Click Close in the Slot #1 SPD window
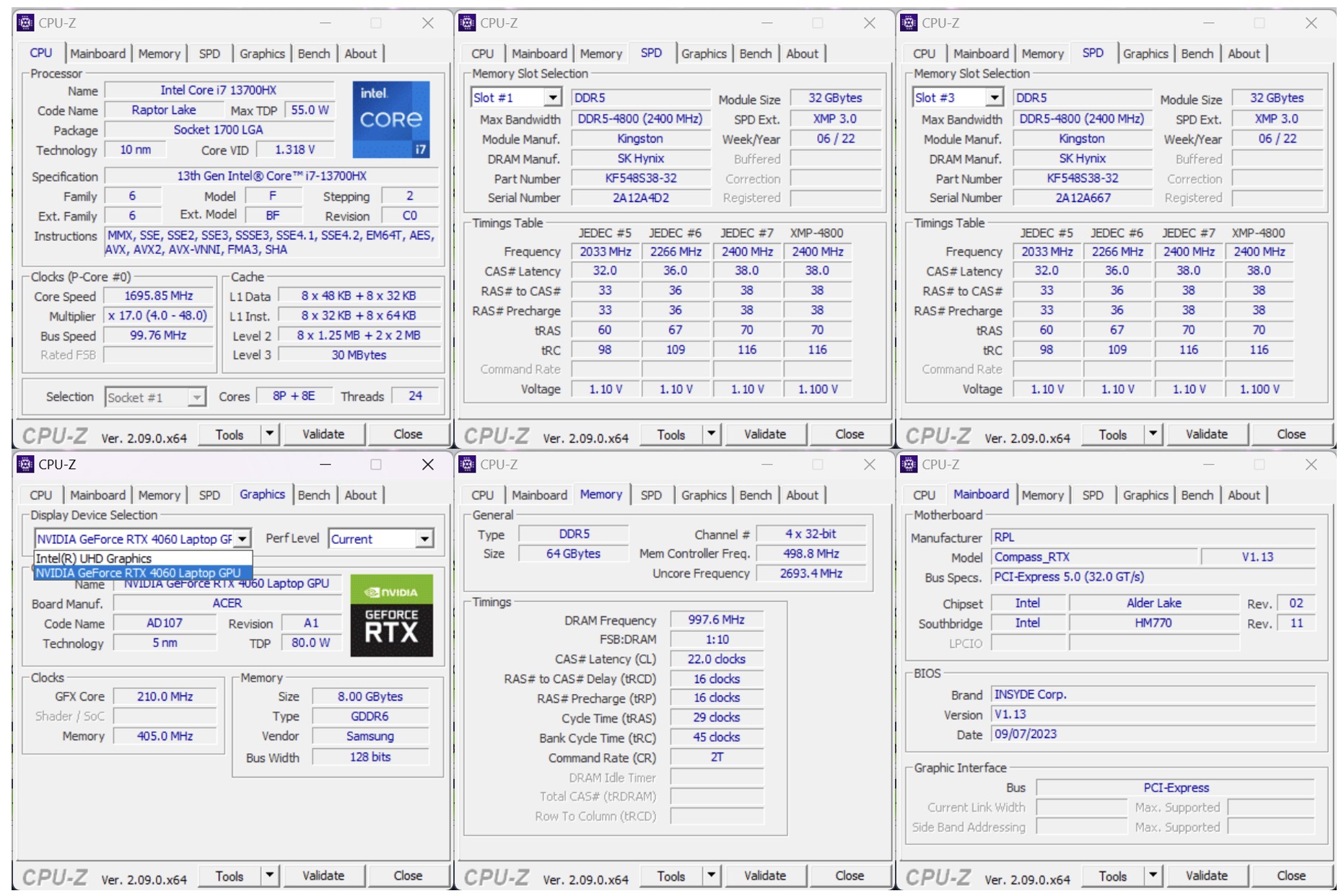 [x=849, y=434]
